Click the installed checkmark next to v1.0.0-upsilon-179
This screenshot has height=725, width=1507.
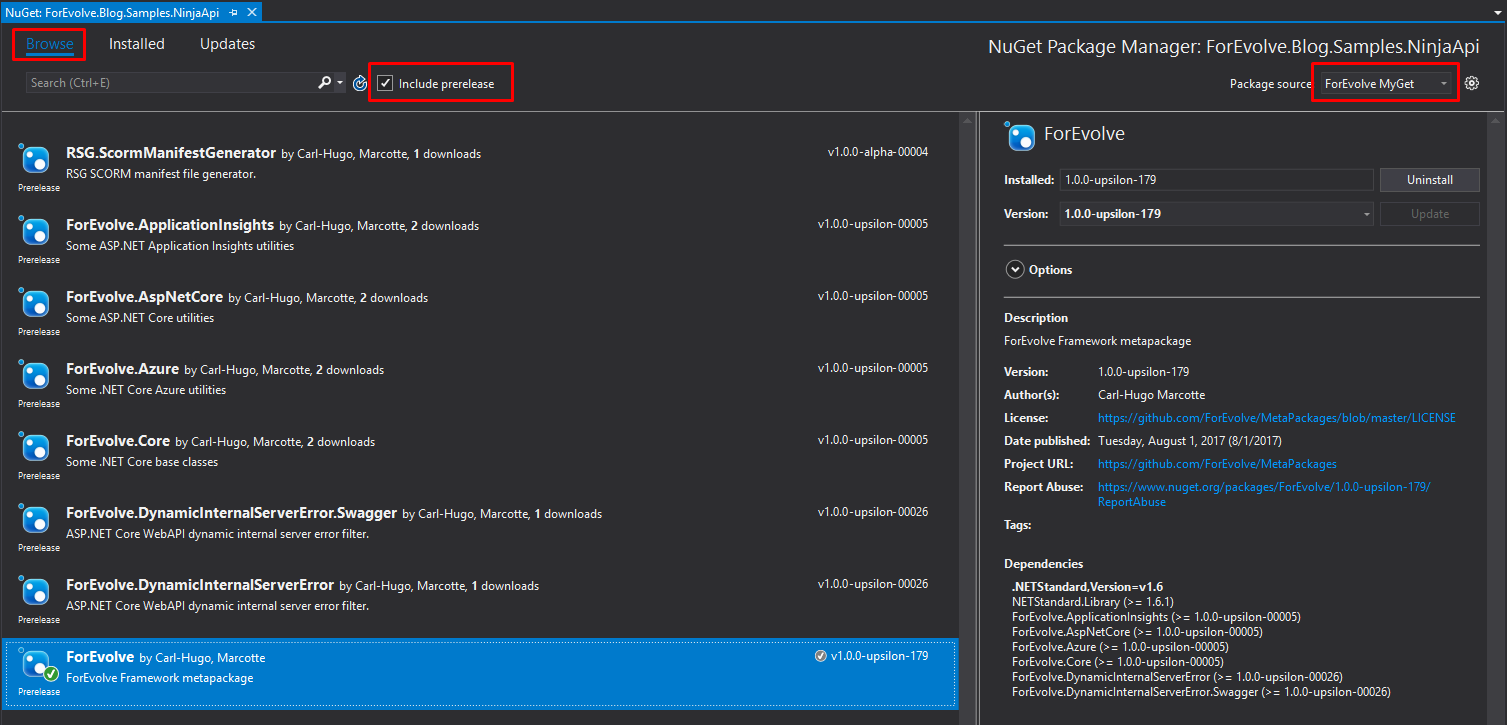[x=821, y=656]
